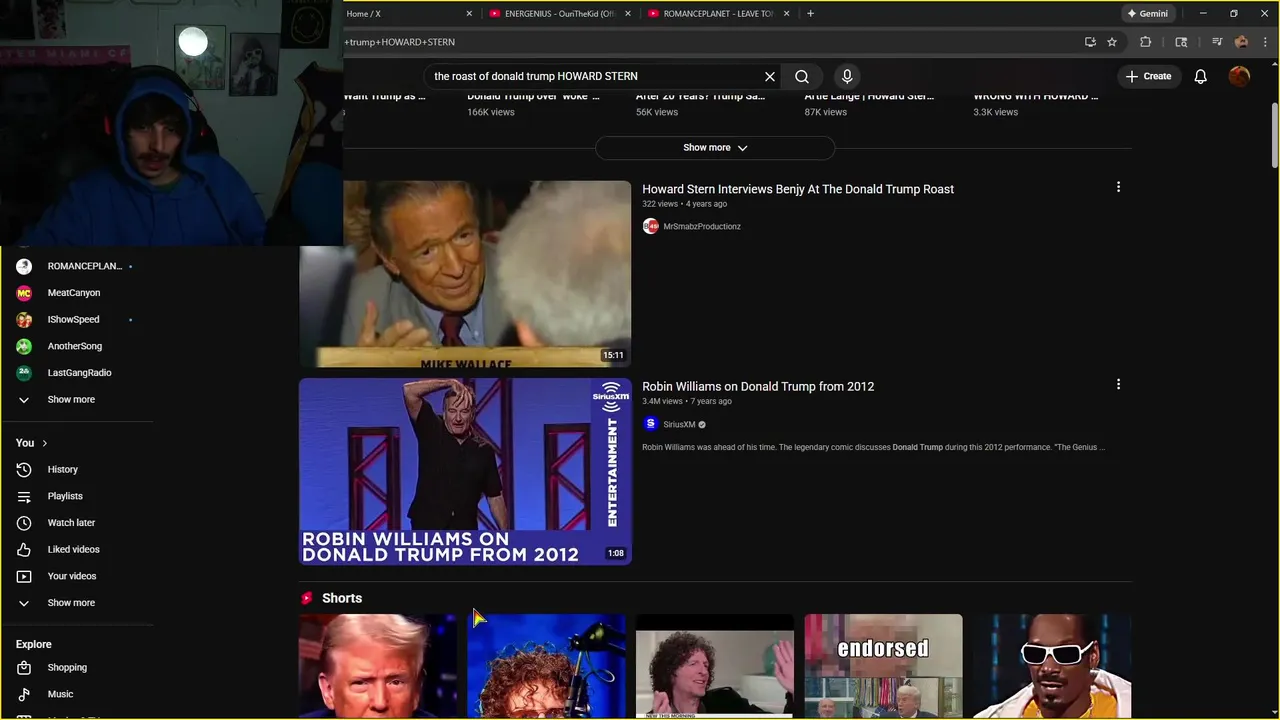Click the SiriusXM channel avatar
The width and height of the screenshot is (1280, 720).
point(651,424)
